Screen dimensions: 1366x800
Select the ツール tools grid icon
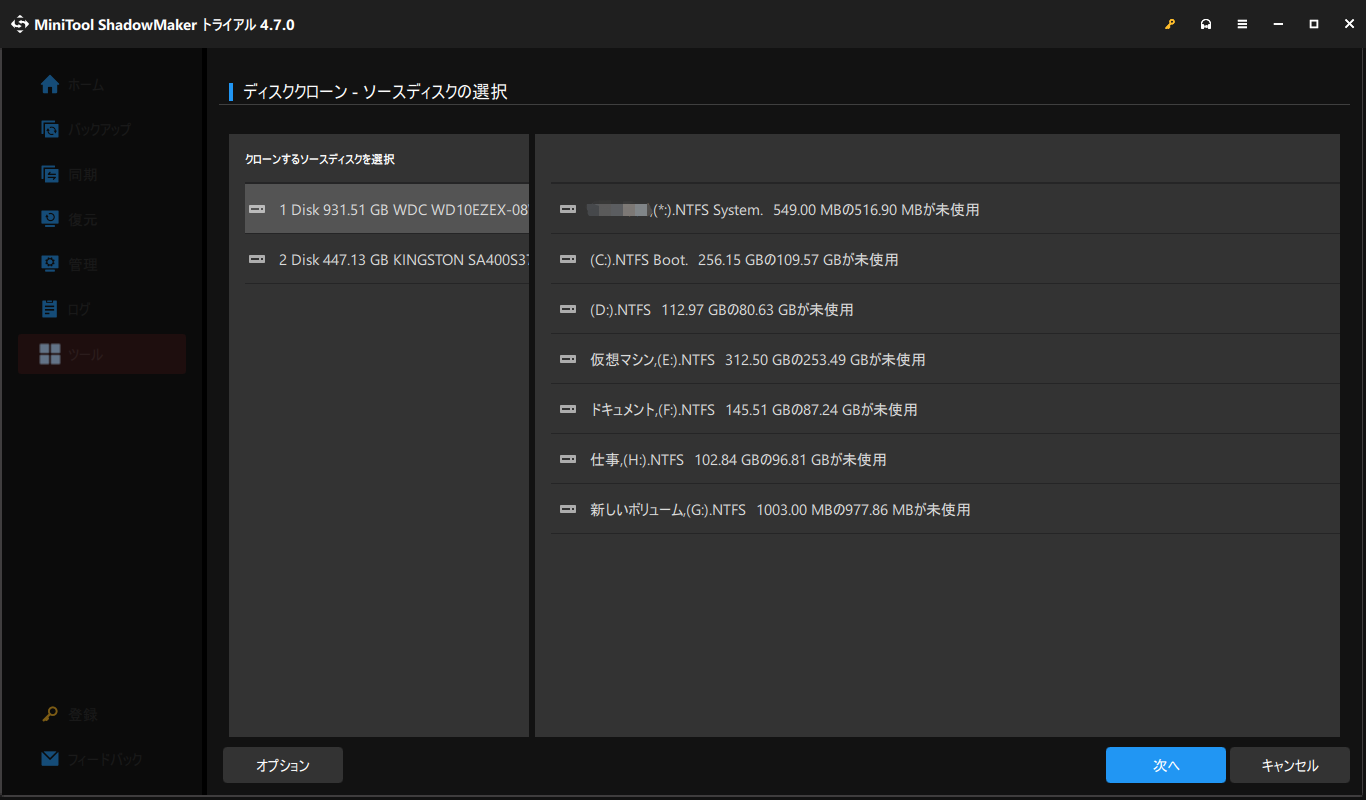[50, 354]
